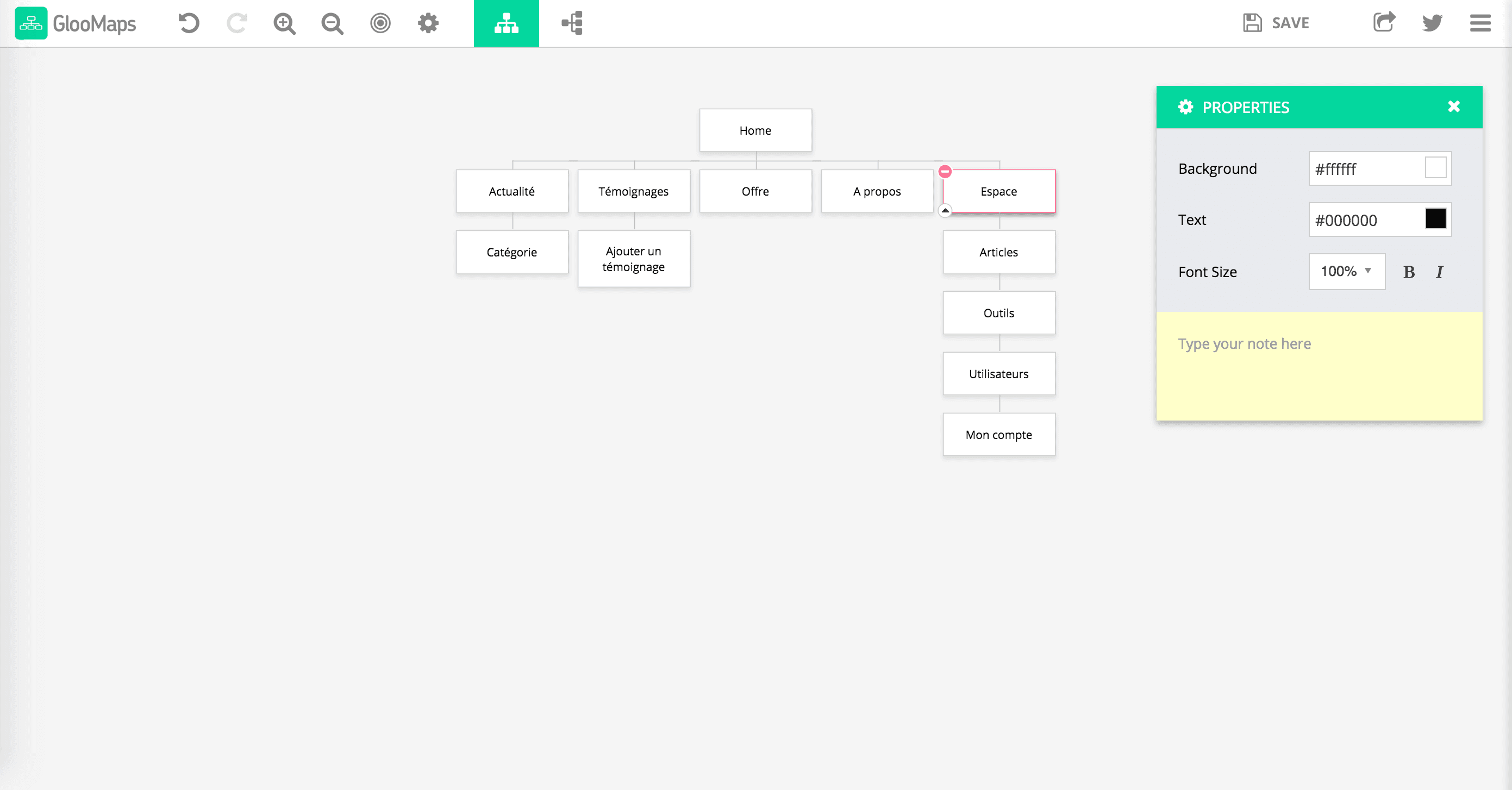
Task: Select the Articles node
Action: 999,253
